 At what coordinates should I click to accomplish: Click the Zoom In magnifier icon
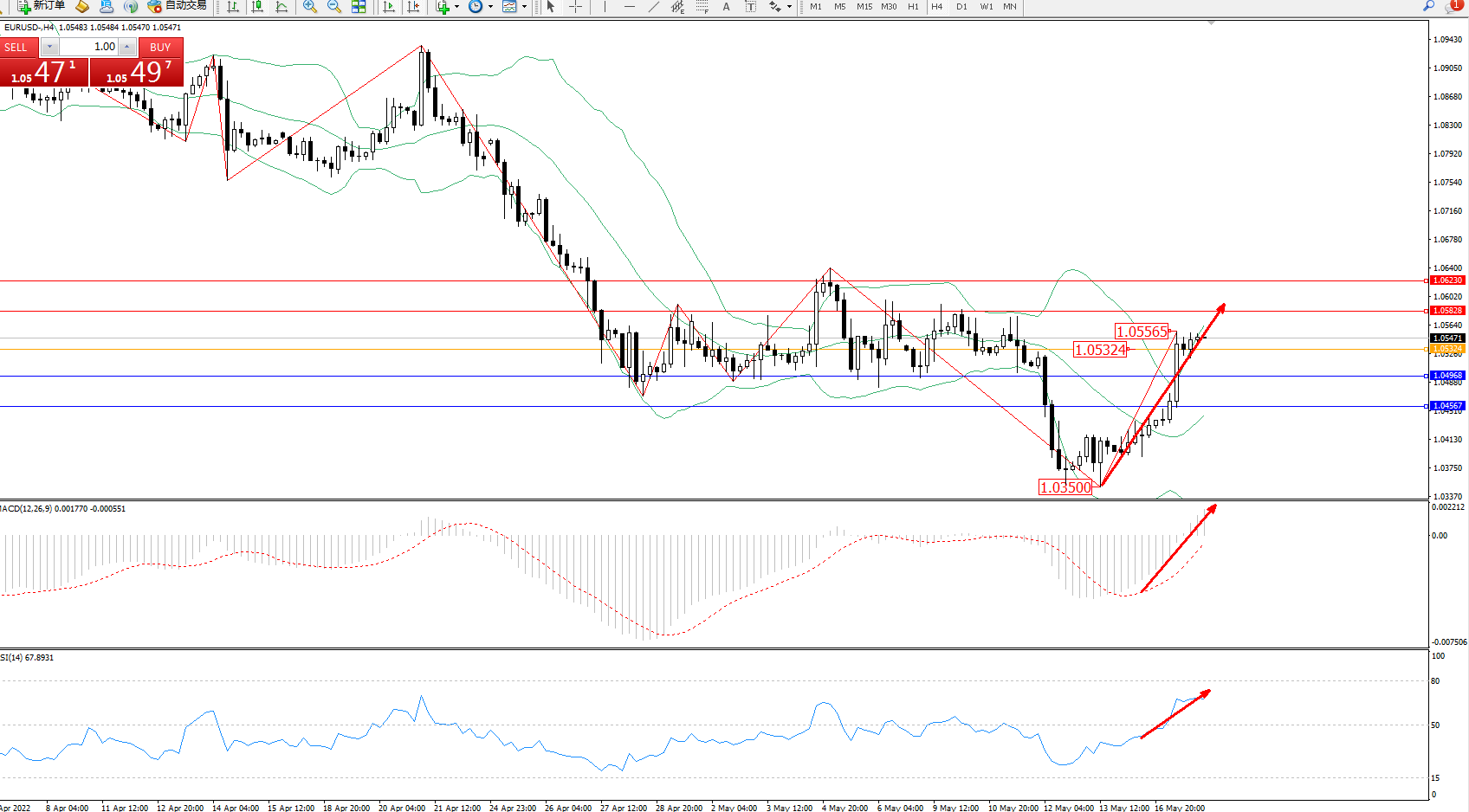tap(309, 7)
